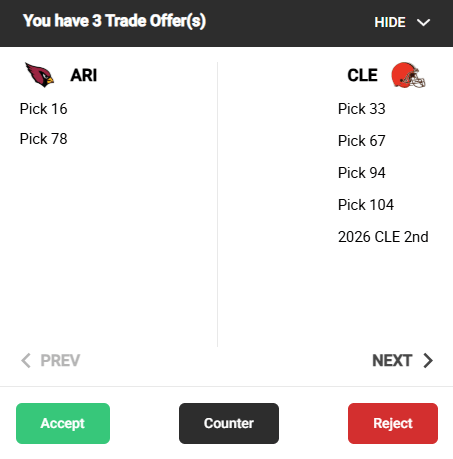Accept the trade offer

pyautogui.click(x=63, y=423)
